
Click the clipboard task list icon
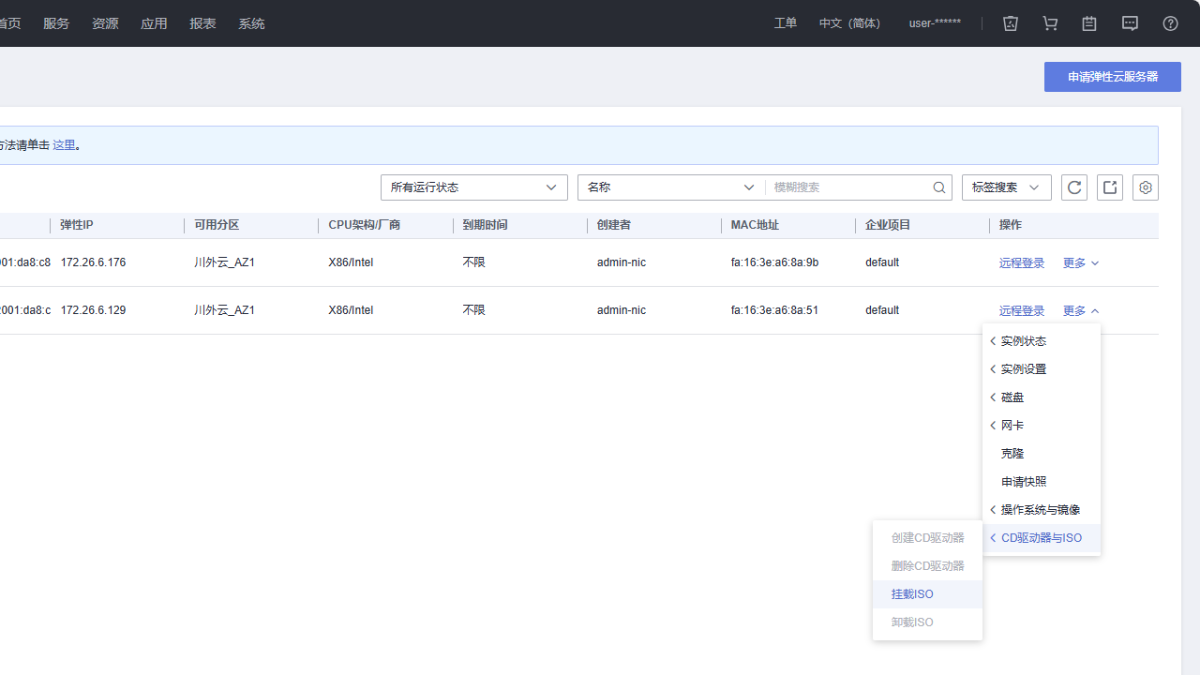(x=1090, y=23)
